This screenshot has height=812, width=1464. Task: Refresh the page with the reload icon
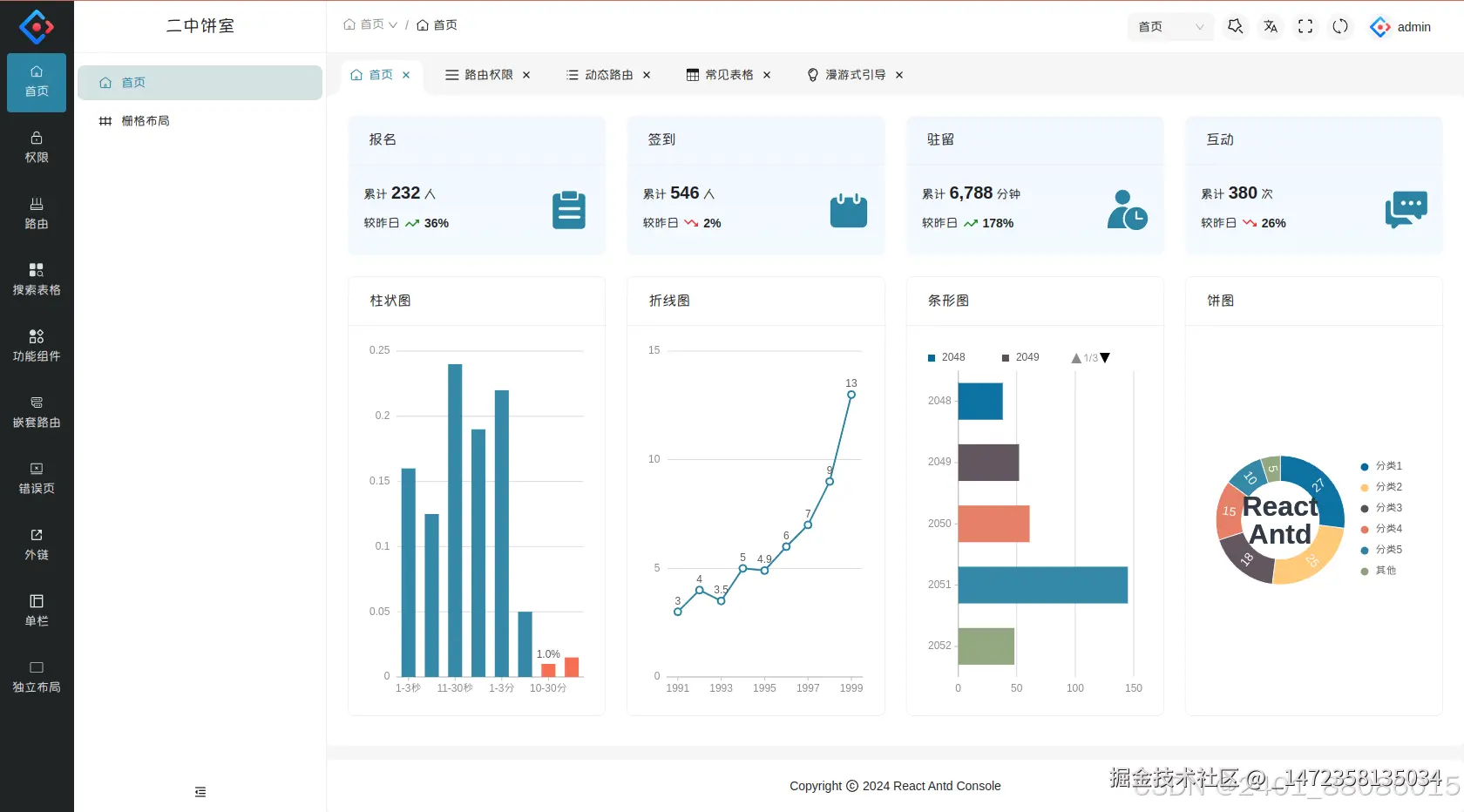coord(1340,27)
